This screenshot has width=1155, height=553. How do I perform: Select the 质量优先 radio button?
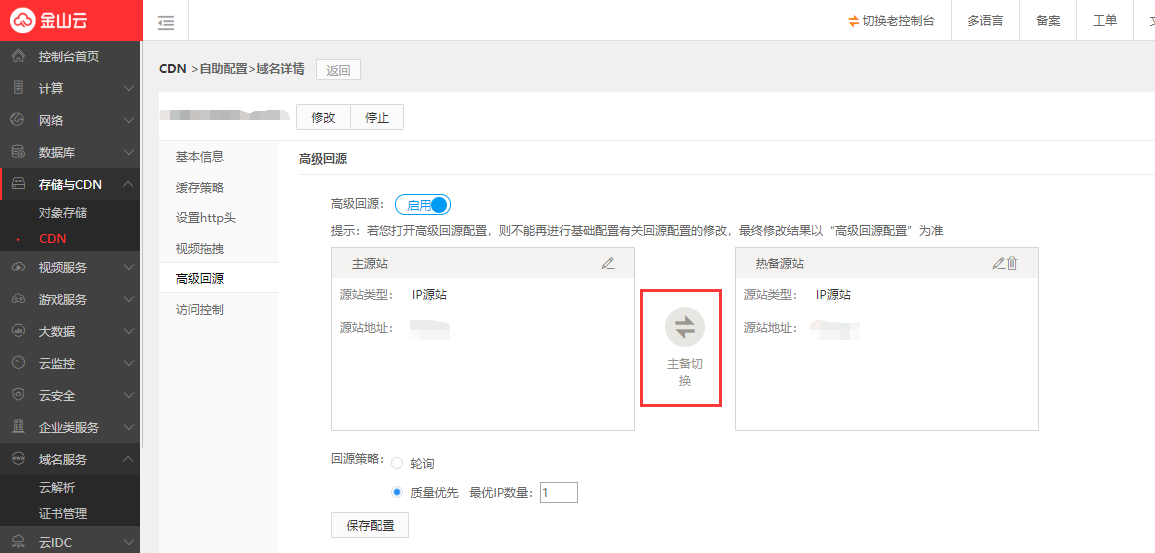pos(397,493)
